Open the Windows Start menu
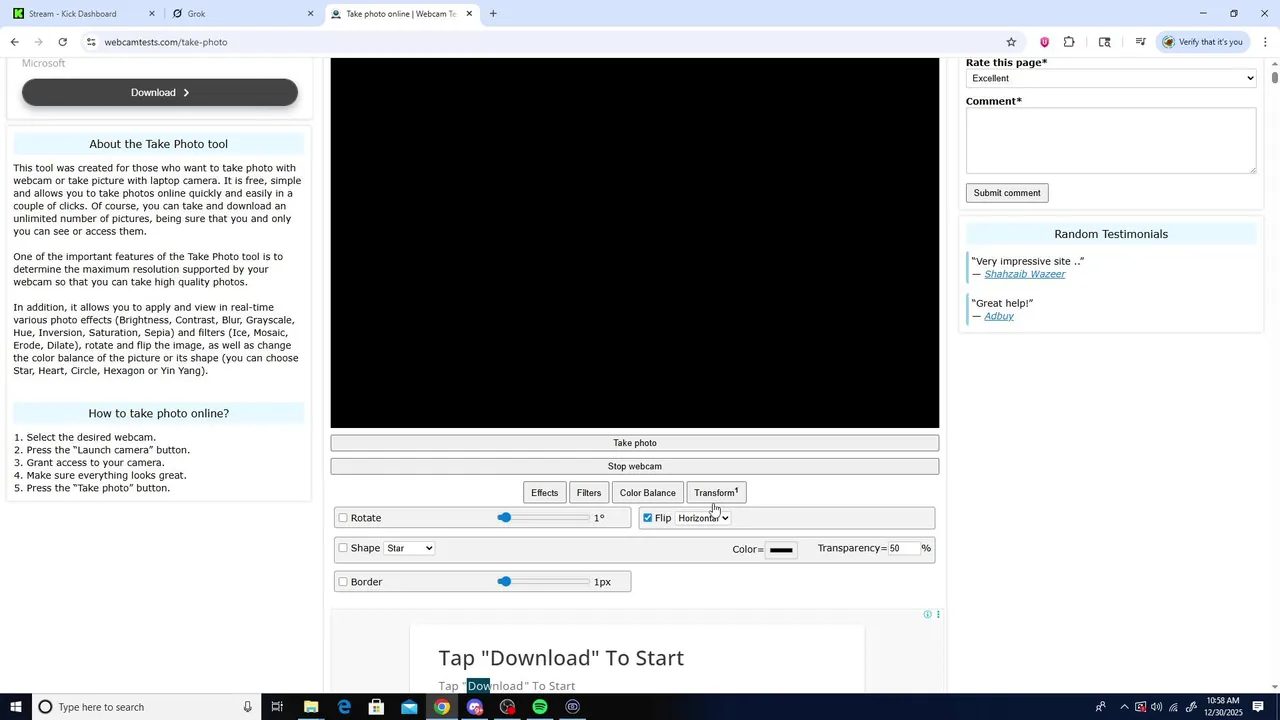Screen dimensions: 1280x720 (14, 707)
